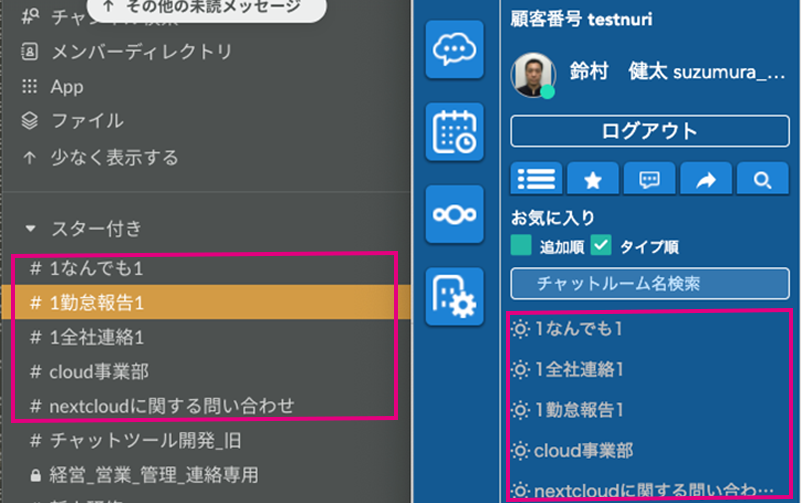Image resolution: width=801 pixels, height=503 pixels.
Task: Open 1全社連絡1 chat room in favorites
Action: [x=580, y=369]
